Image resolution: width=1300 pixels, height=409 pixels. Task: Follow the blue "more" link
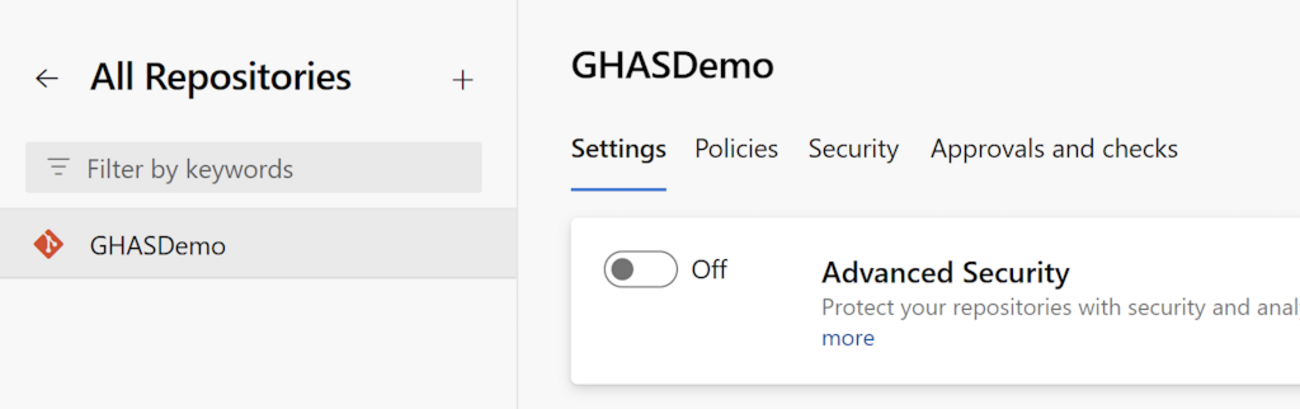(848, 338)
